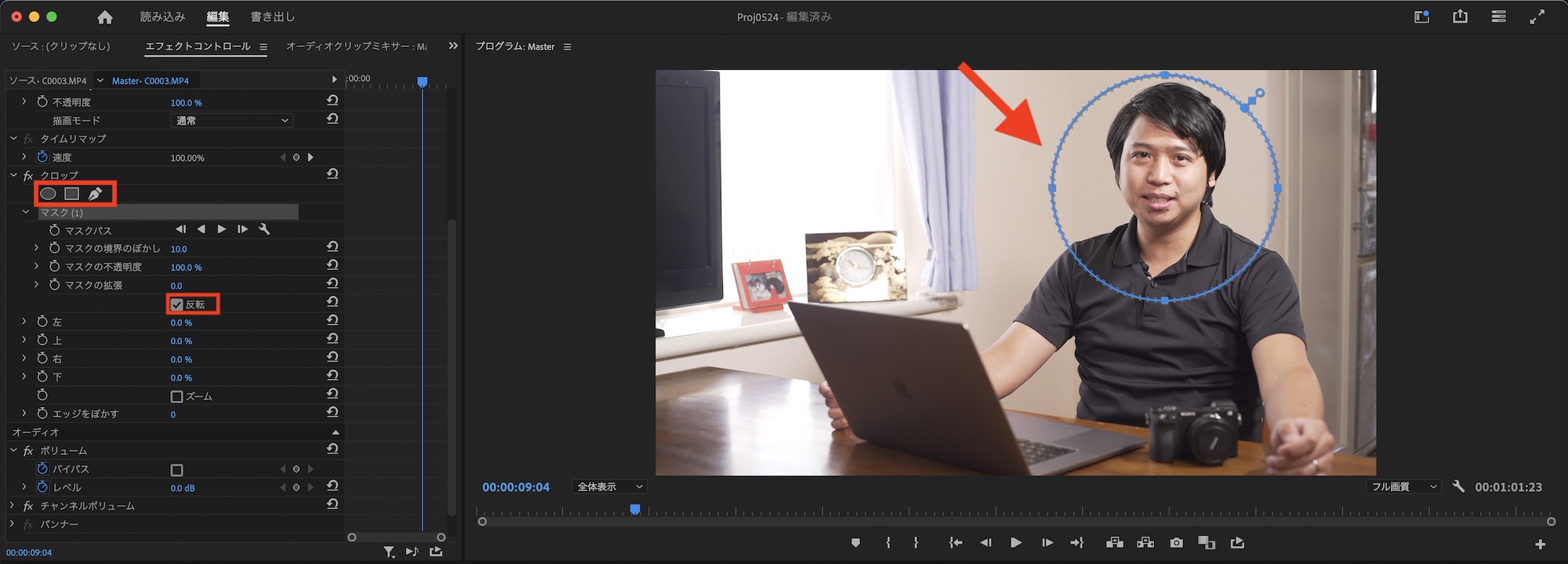The width and height of the screenshot is (1568, 564).
Task: Select the rectangle mask tool
Action: coord(72,194)
